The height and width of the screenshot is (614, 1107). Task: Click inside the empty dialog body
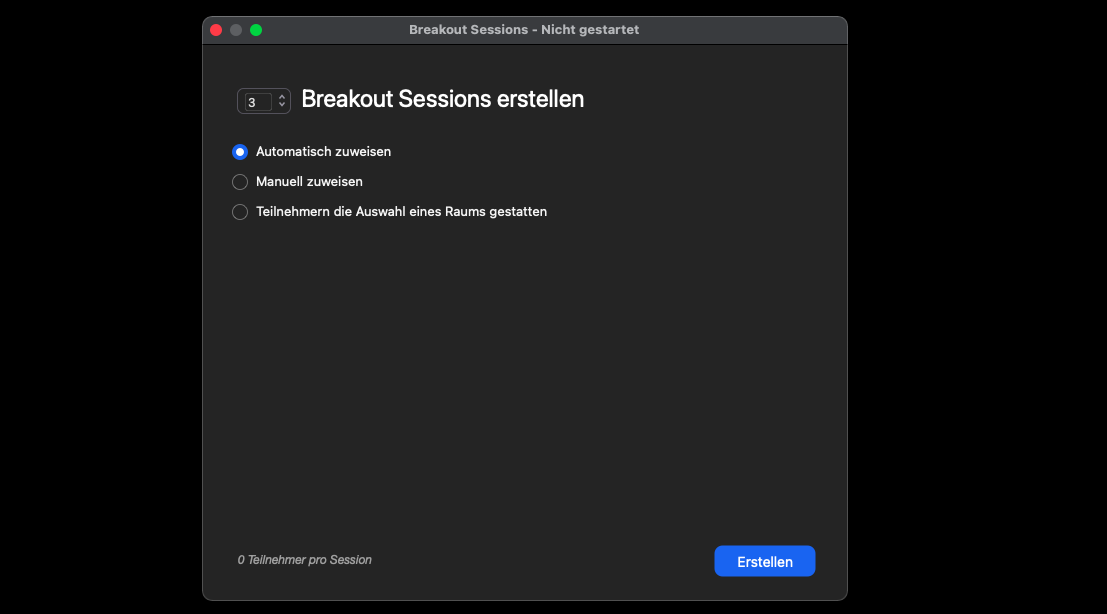coord(524,380)
